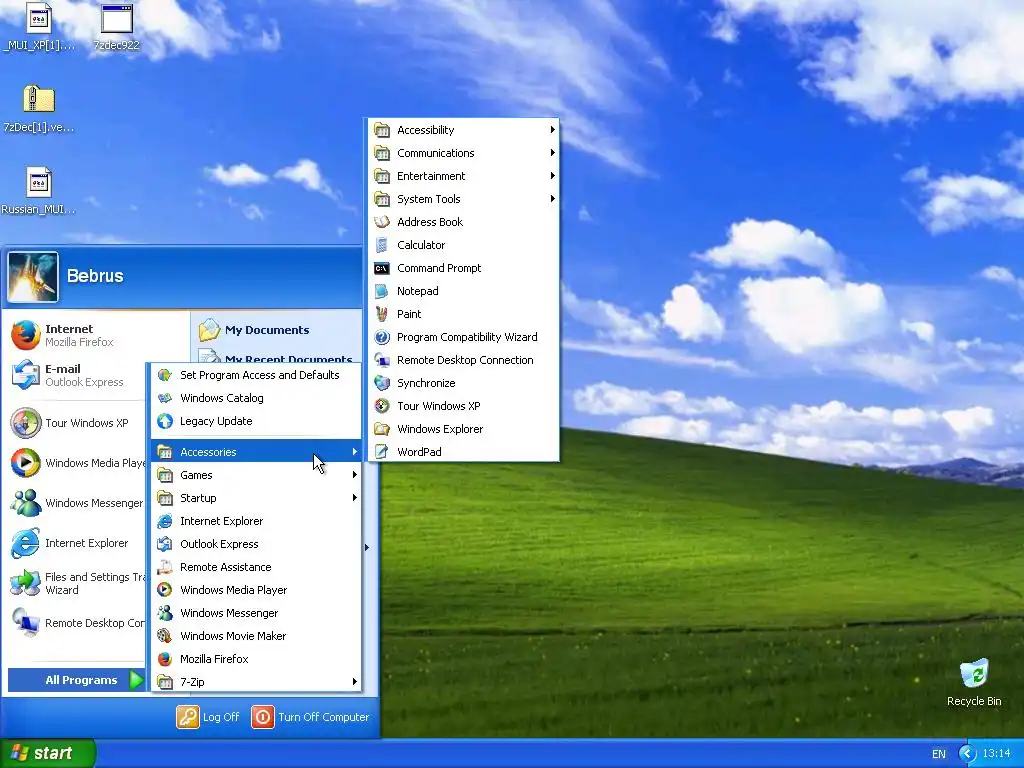Screen dimensions: 1024x768
Task: Click Turn Off Computer button
Action: point(311,717)
